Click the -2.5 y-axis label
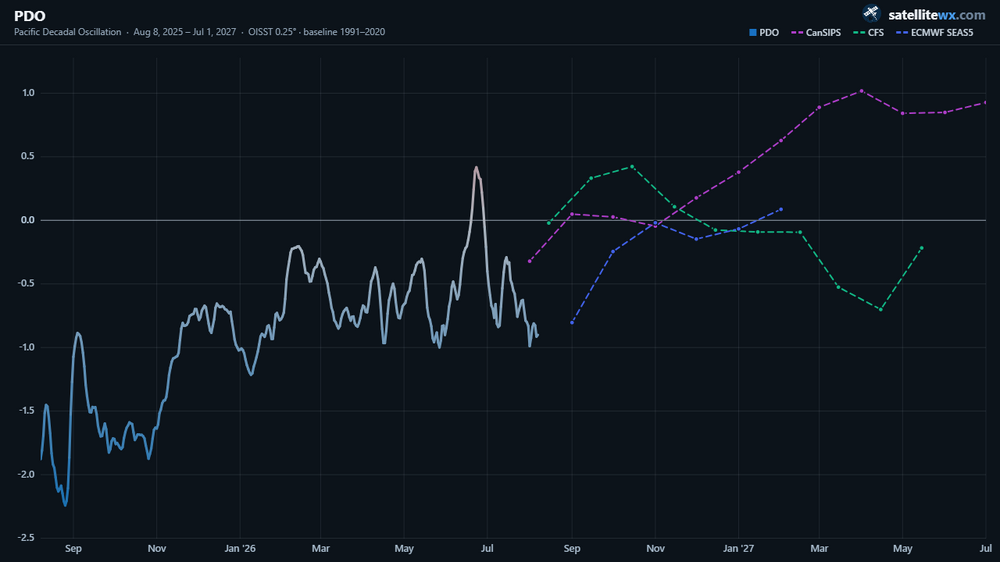 coord(26,538)
